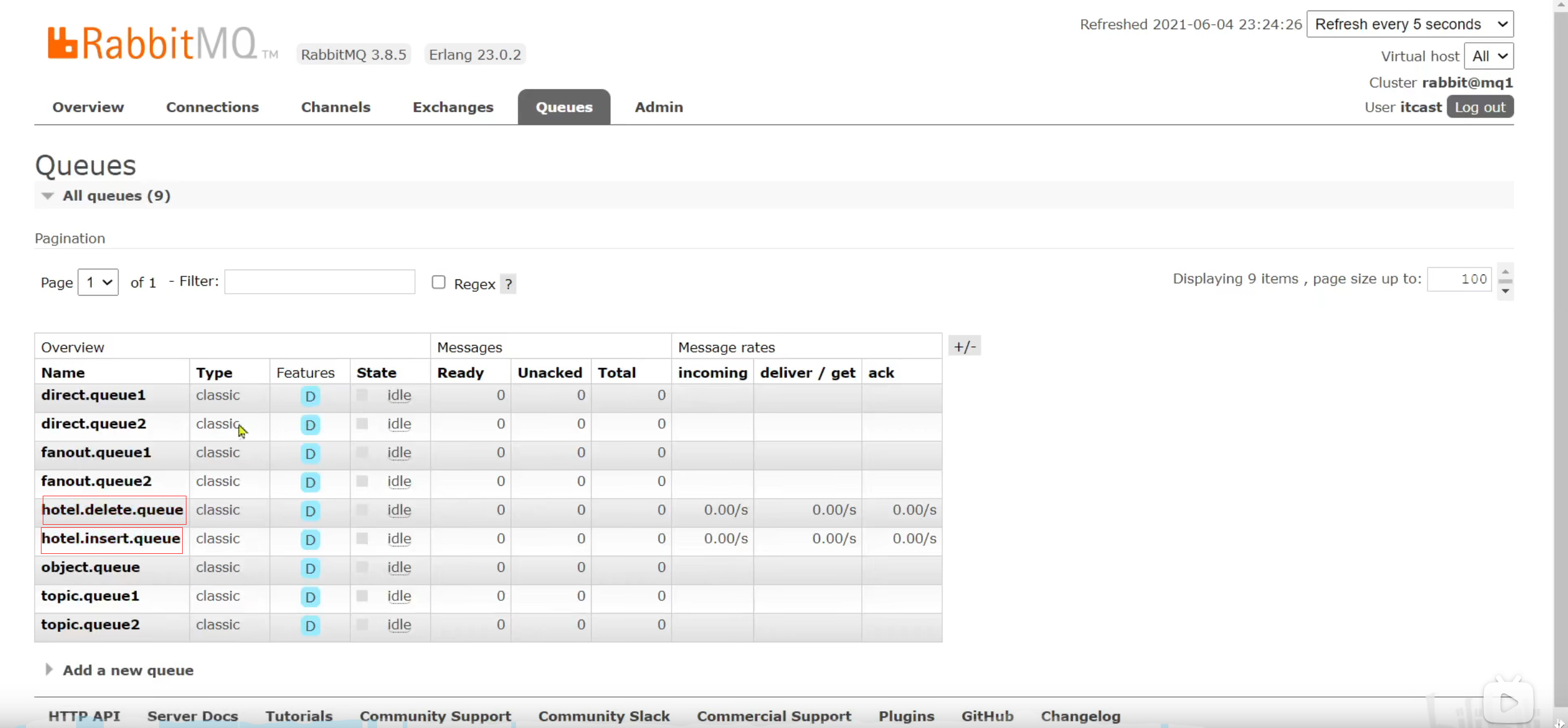
Task: Click the durable D badge for hotel.delete.queue
Action: (310, 511)
